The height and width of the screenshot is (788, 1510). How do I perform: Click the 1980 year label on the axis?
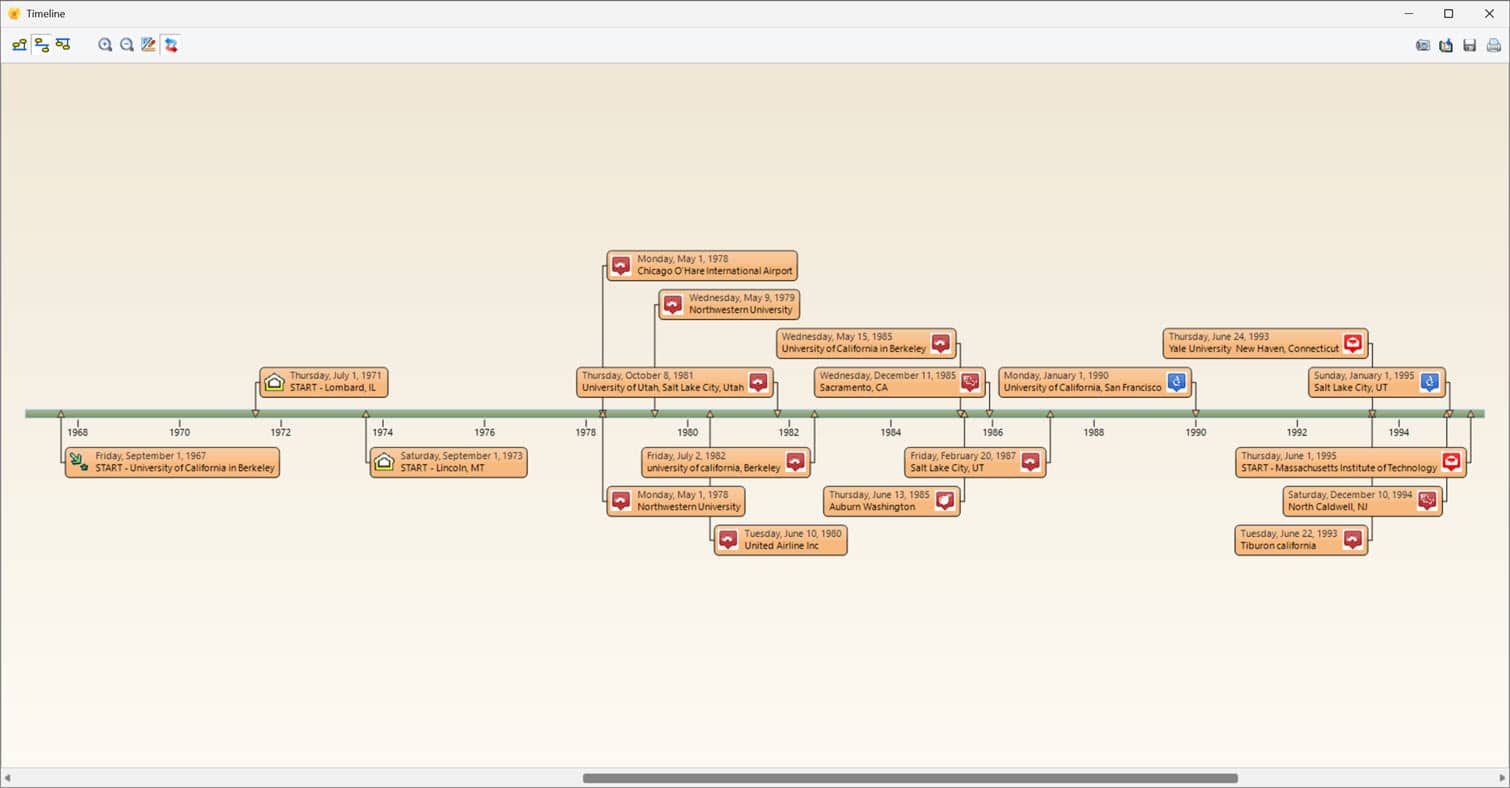[x=687, y=433]
